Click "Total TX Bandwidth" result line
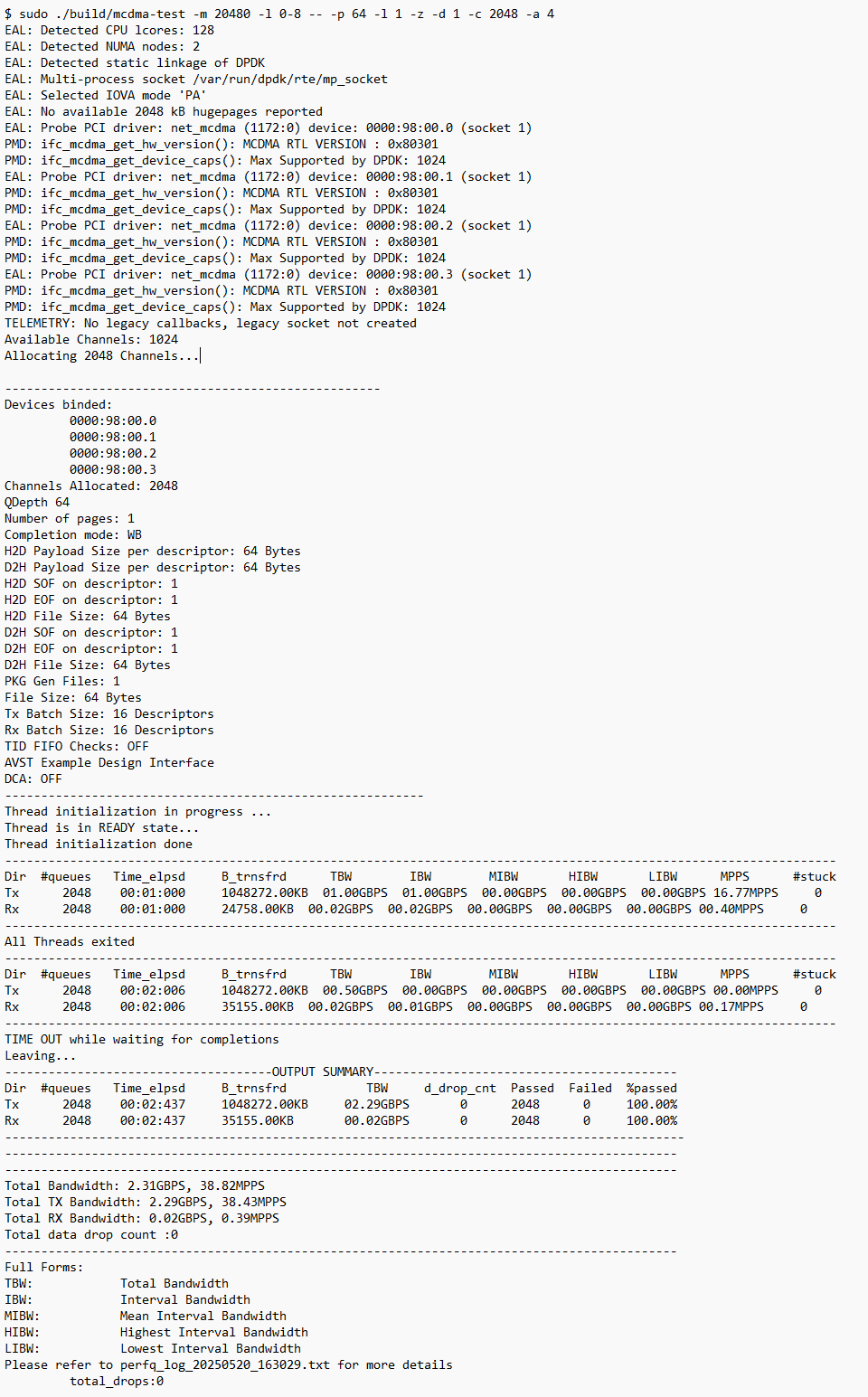This screenshot has height=1397, width=868. pyautogui.click(x=146, y=1202)
